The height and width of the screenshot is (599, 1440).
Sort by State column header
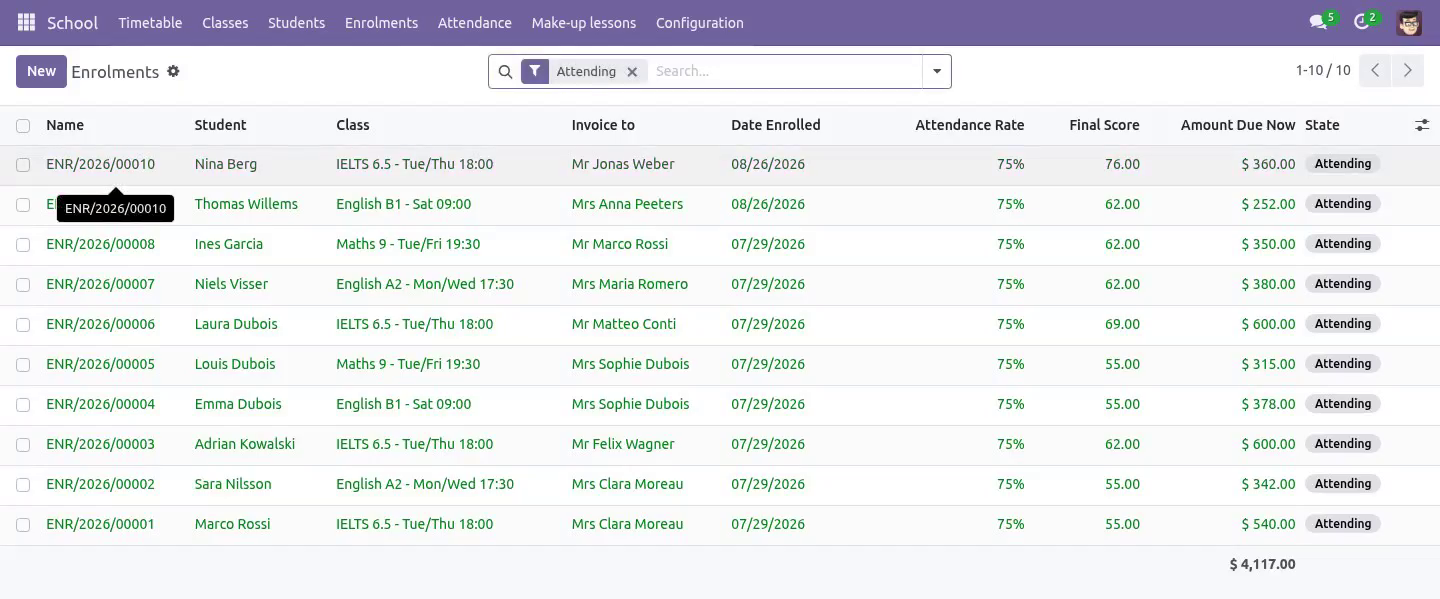[x=1322, y=125]
